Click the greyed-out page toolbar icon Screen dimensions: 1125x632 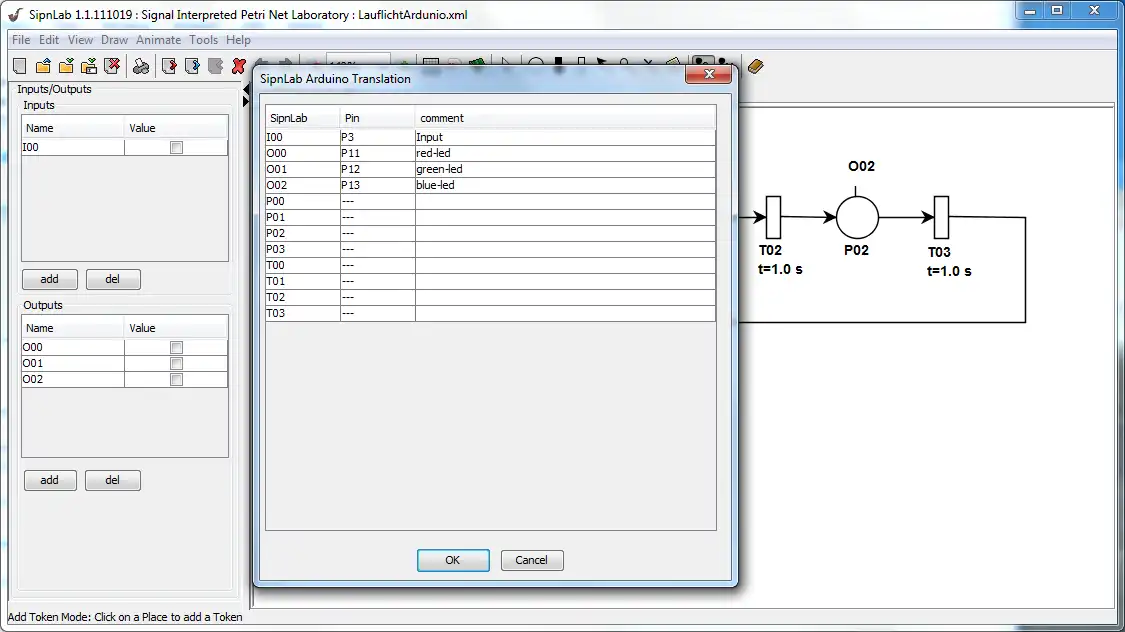click(x=215, y=67)
